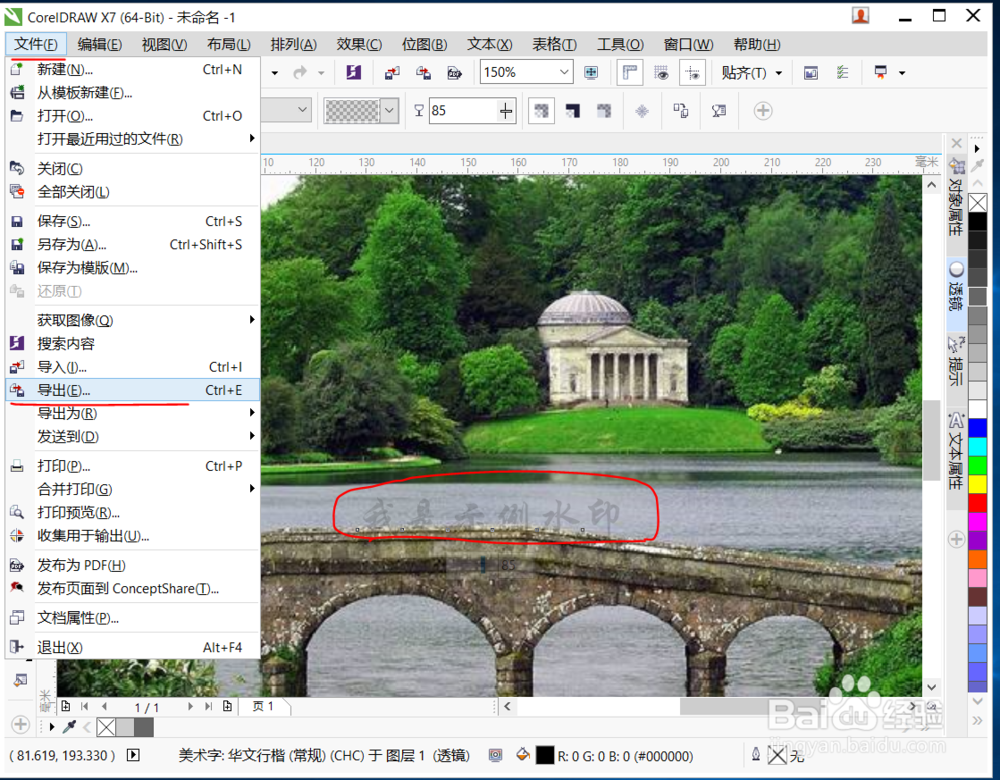The image size is (1000, 780).
Task: Pick the red color swatch
Action: click(978, 503)
